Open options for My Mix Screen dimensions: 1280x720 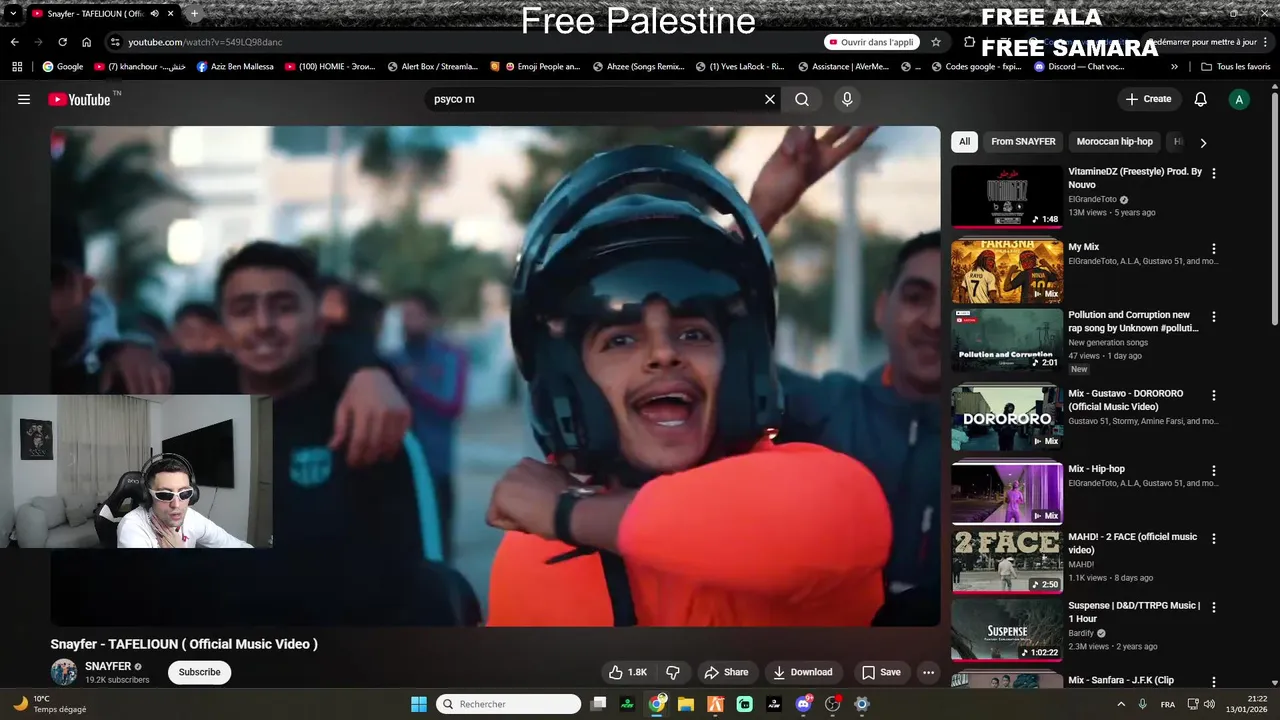pos(1214,248)
